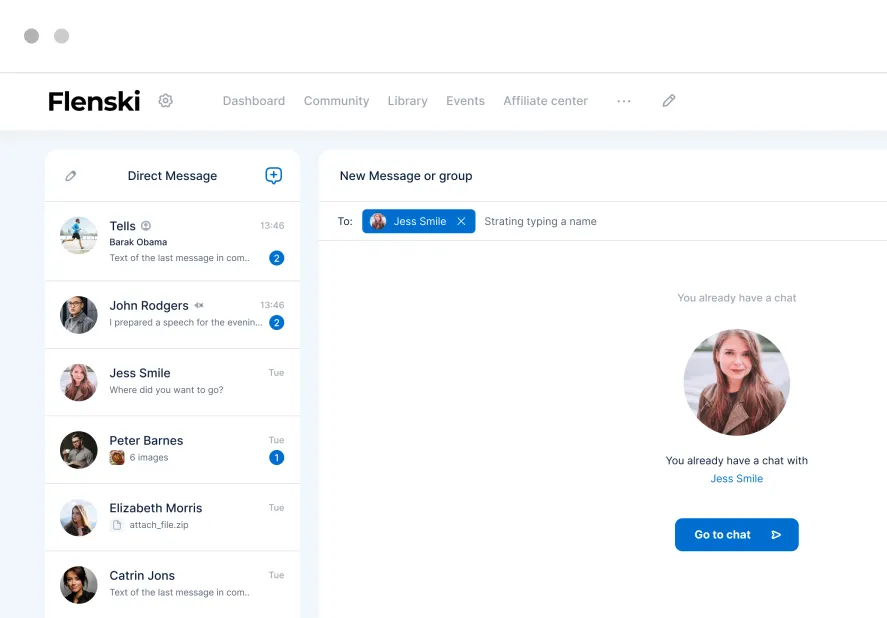887x618 pixels.
Task: Remove Jess Smile recipient chip
Action: click(461, 222)
